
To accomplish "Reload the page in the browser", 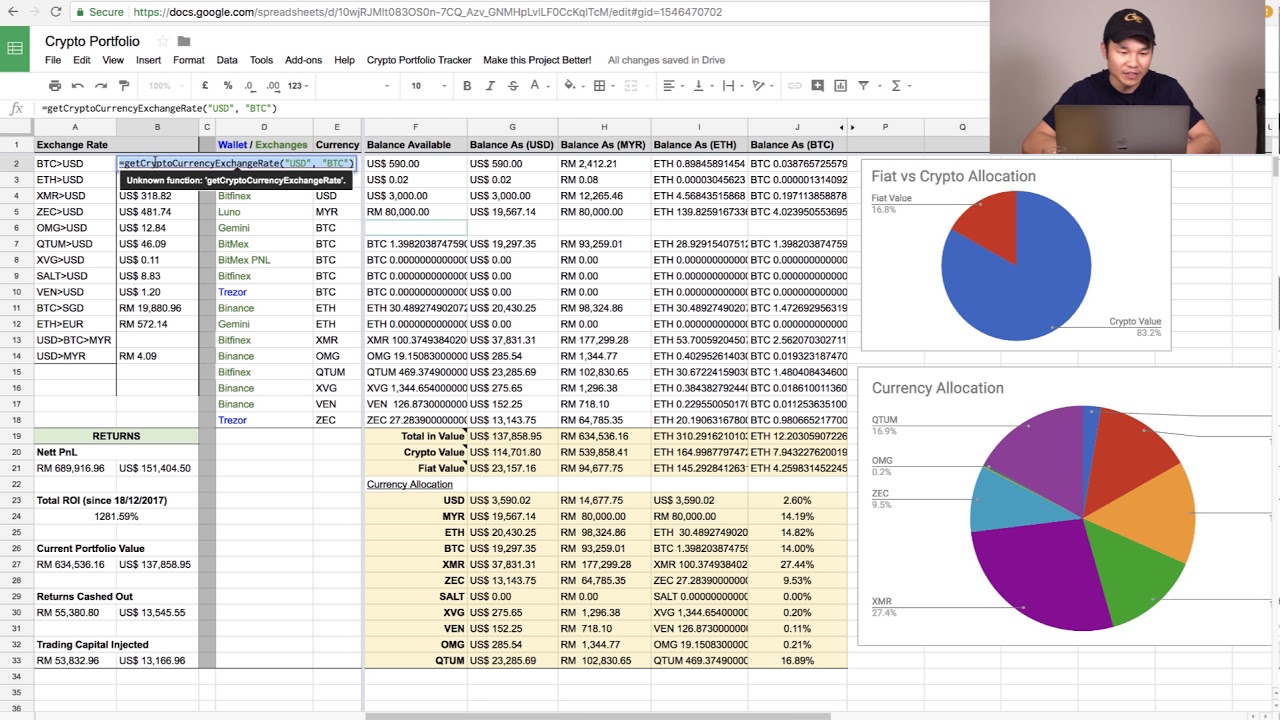I will pos(55,12).
